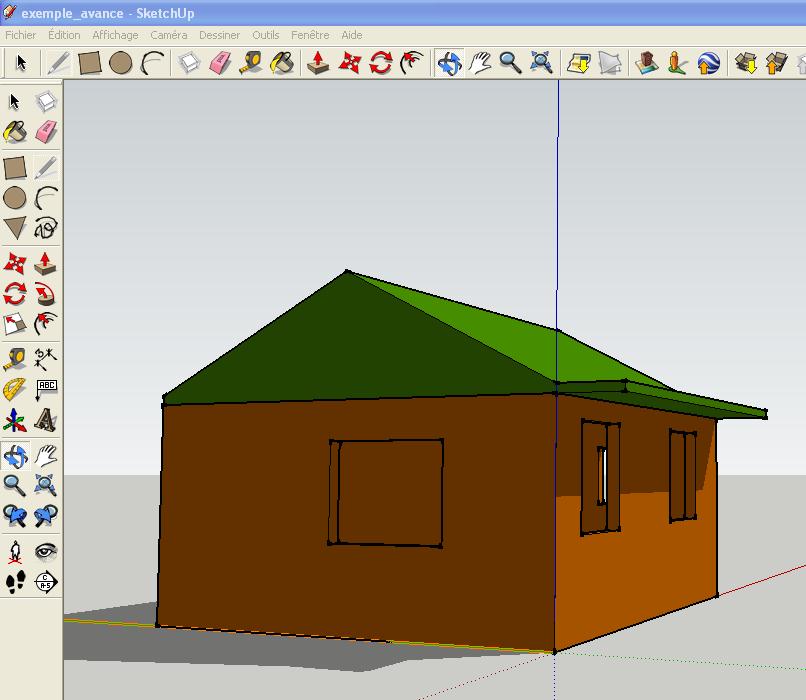Click the large square window on the house wall
806x700 pixels.
[x=390, y=492]
